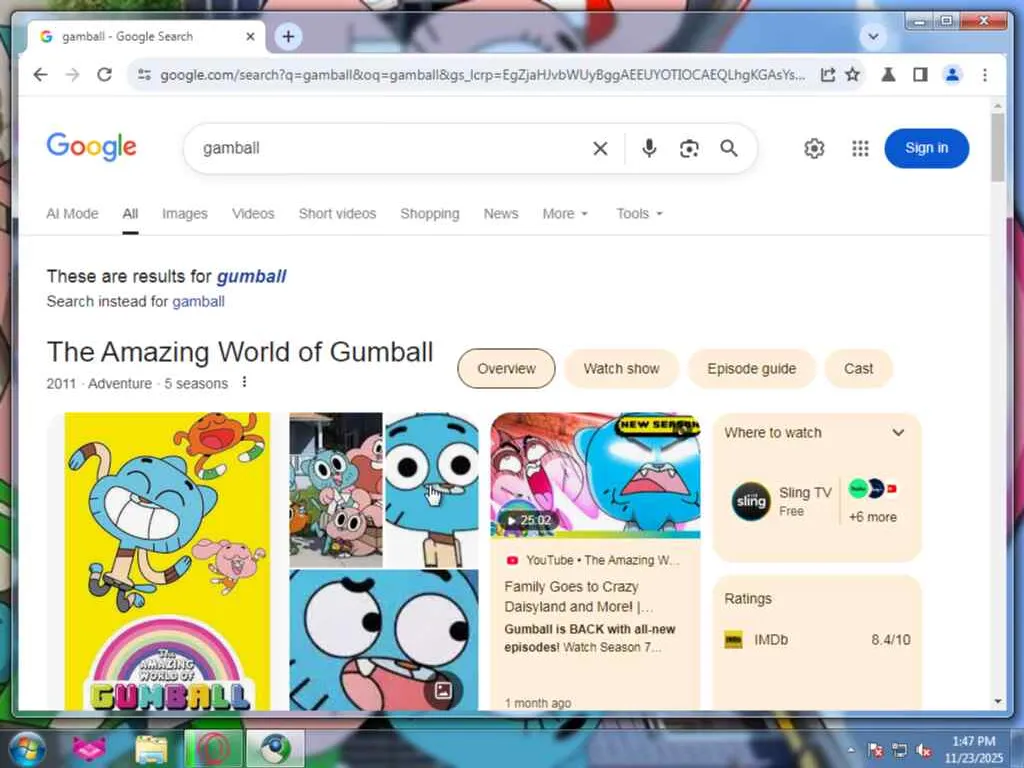Select the Watch show chip
The image size is (1024, 768).
pyautogui.click(x=621, y=368)
